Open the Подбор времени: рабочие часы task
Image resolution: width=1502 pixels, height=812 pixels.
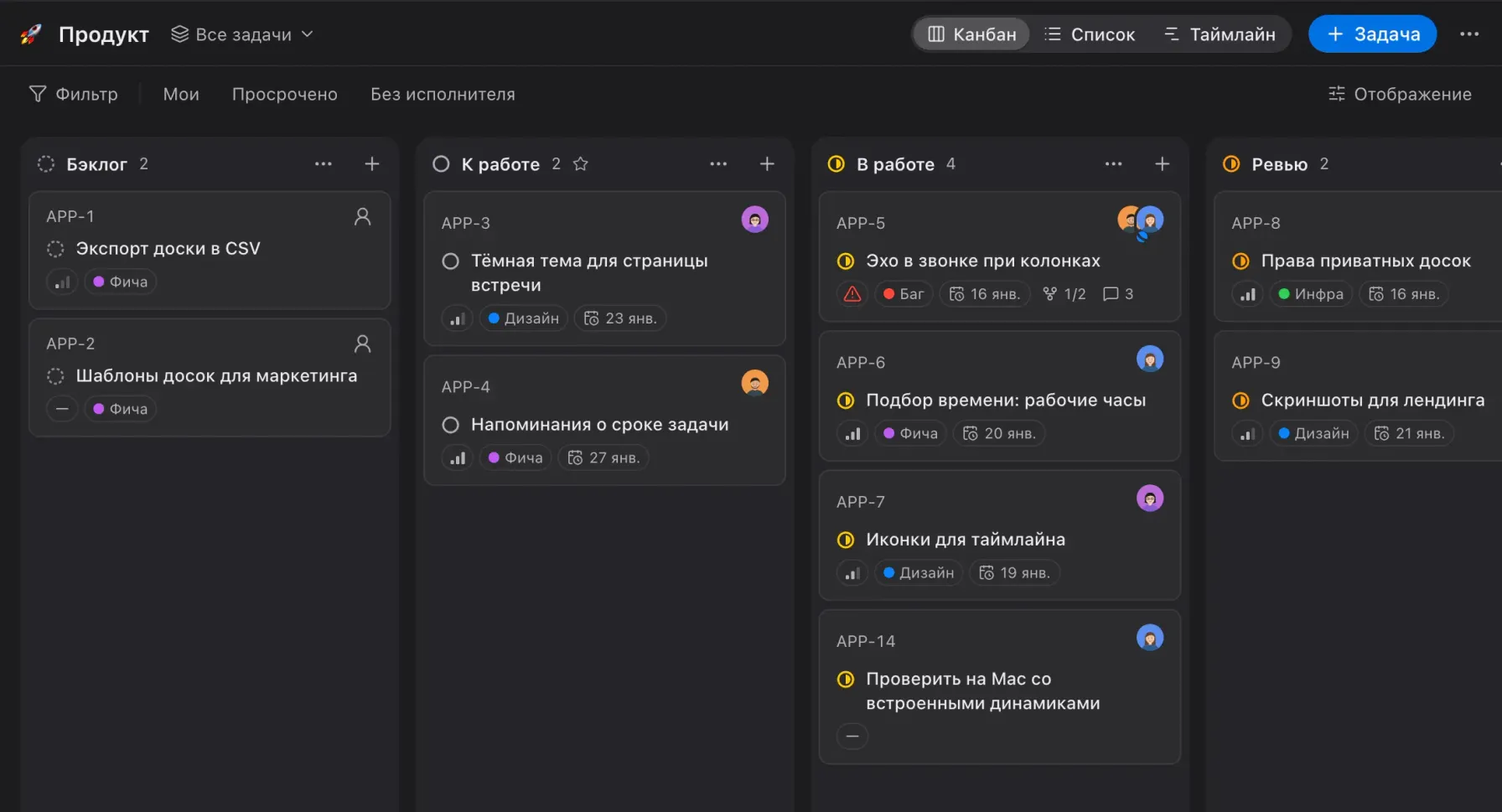(x=1006, y=401)
